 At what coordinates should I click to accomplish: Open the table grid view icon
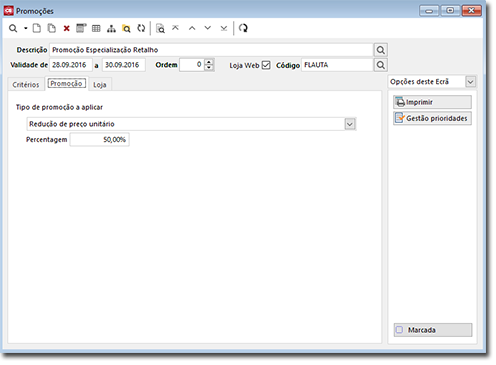point(96,29)
